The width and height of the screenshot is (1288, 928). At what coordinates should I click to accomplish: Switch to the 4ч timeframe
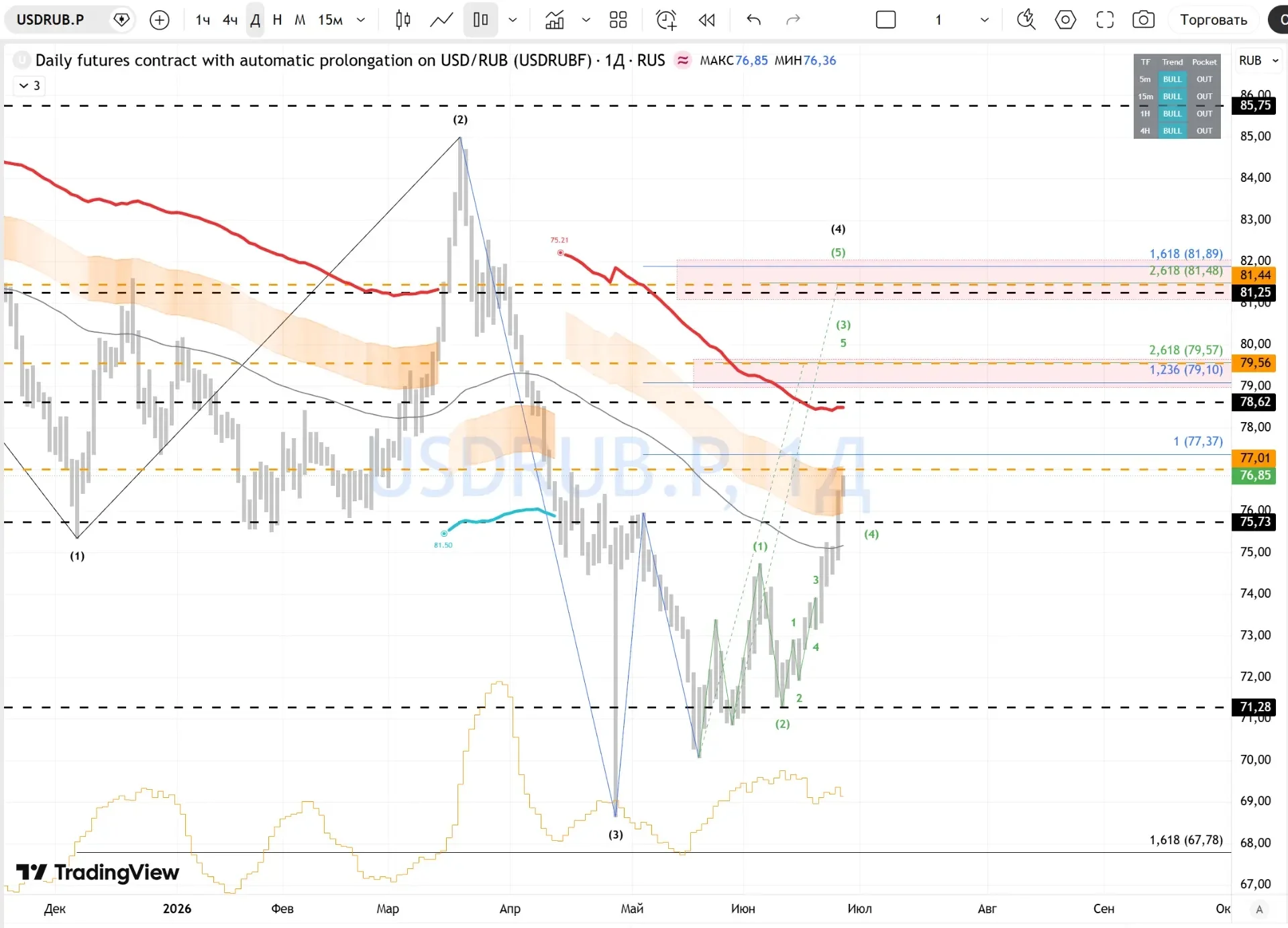click(230, 20)
